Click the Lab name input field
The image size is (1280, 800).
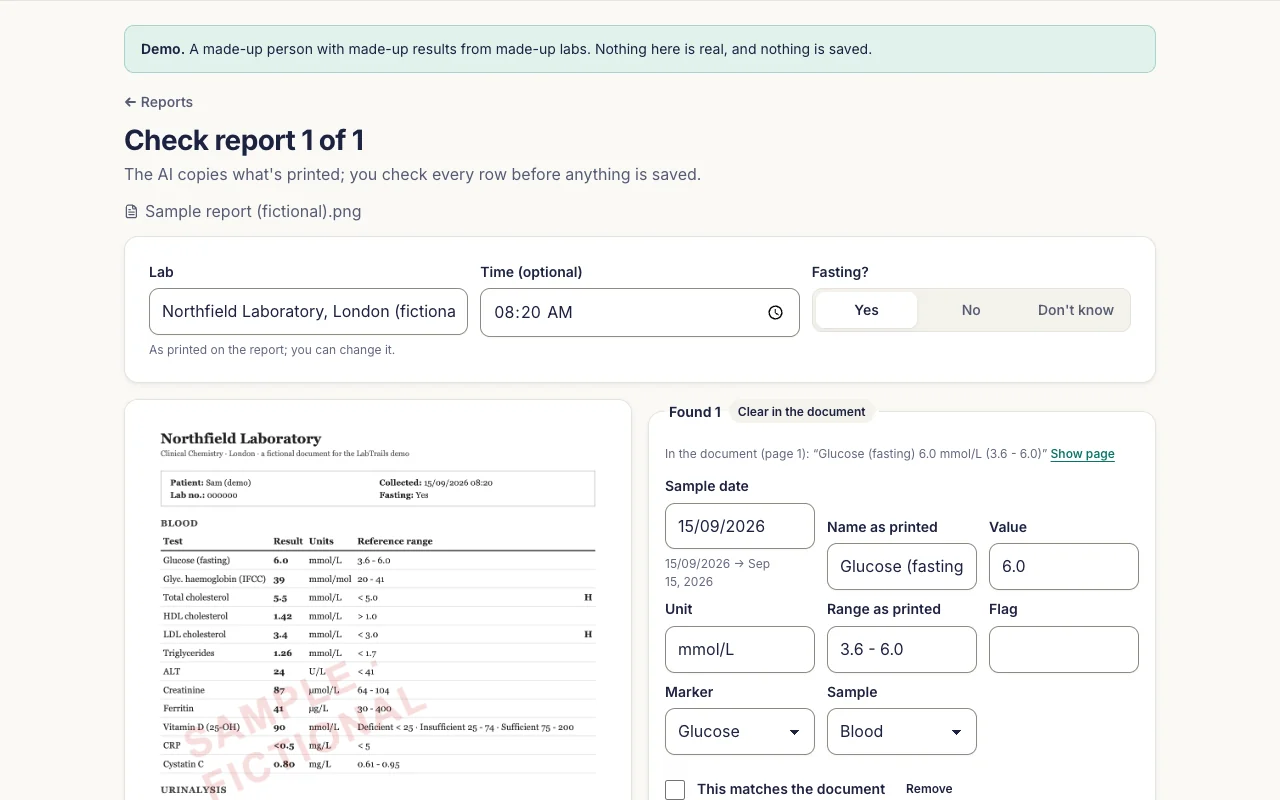308,312
